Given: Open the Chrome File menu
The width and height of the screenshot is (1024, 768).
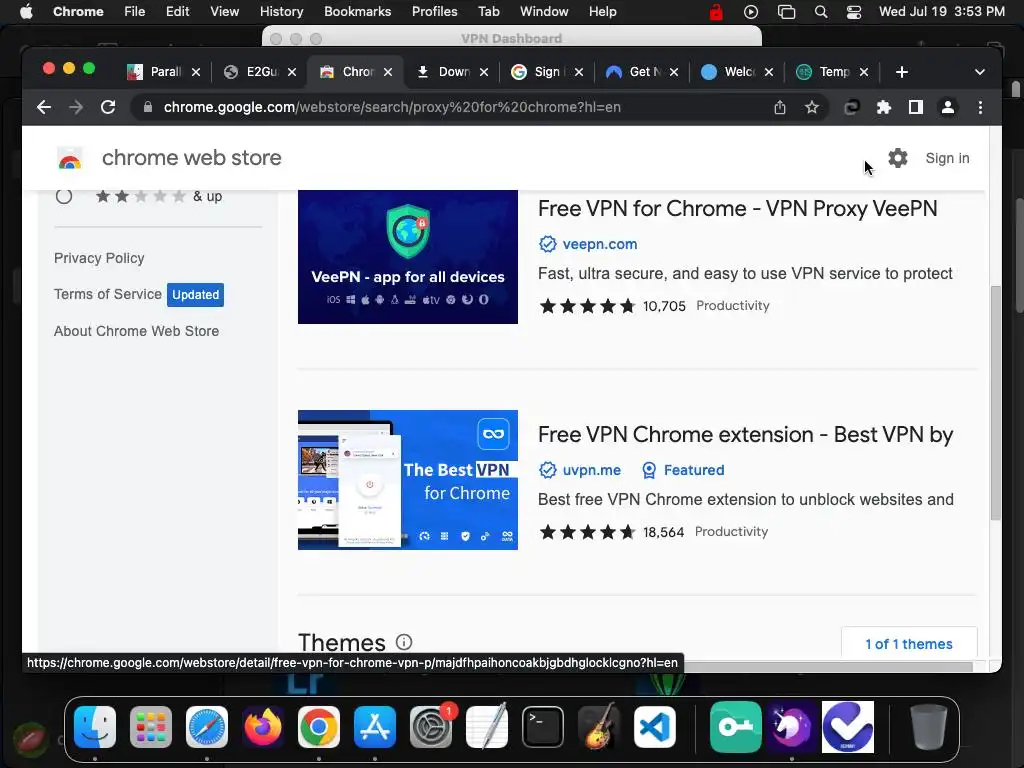Looking at the screenshot, I should pos(135,12).
